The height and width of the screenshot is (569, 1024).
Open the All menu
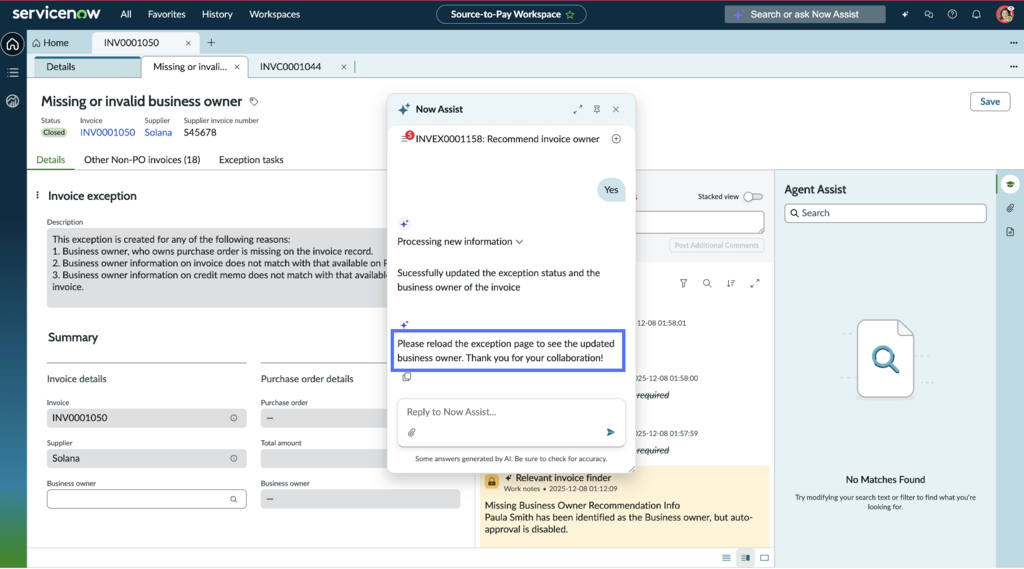(126, 14)
